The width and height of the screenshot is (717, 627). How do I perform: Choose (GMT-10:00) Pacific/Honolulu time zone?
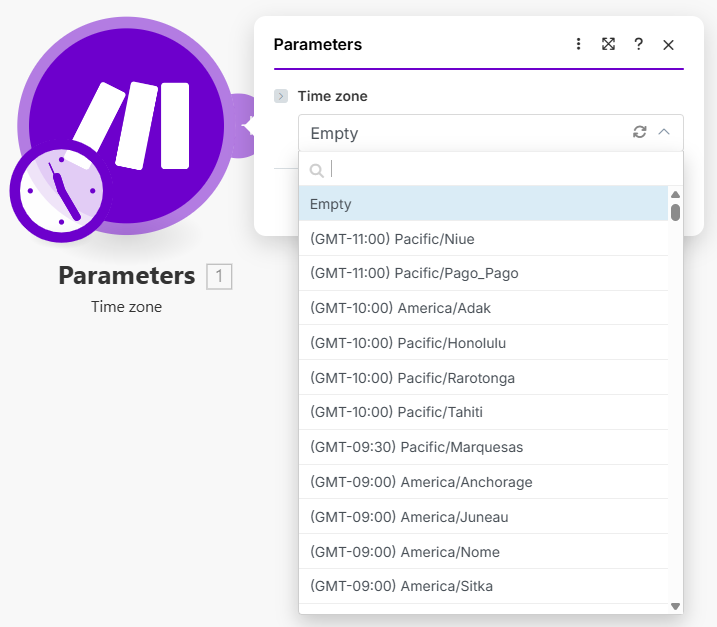483,343
